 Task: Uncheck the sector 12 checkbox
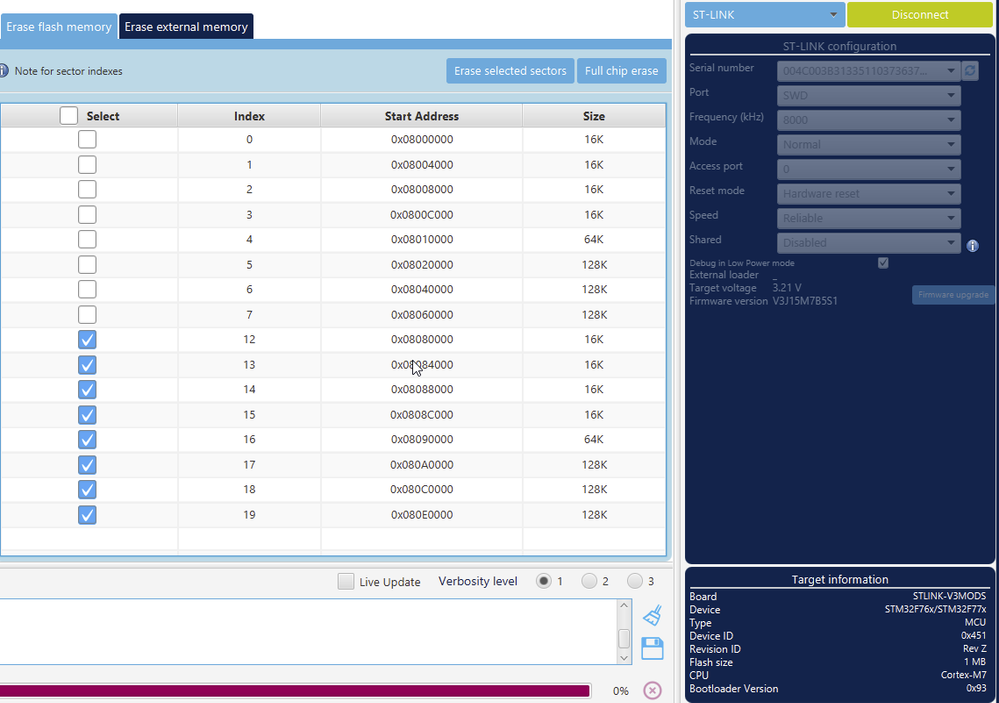[87, 340]
